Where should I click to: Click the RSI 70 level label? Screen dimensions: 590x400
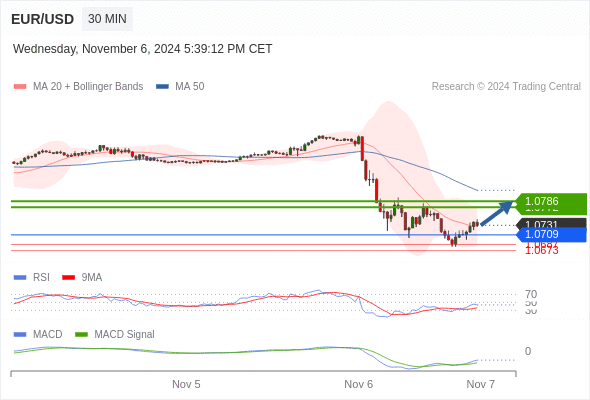(531, 294)
